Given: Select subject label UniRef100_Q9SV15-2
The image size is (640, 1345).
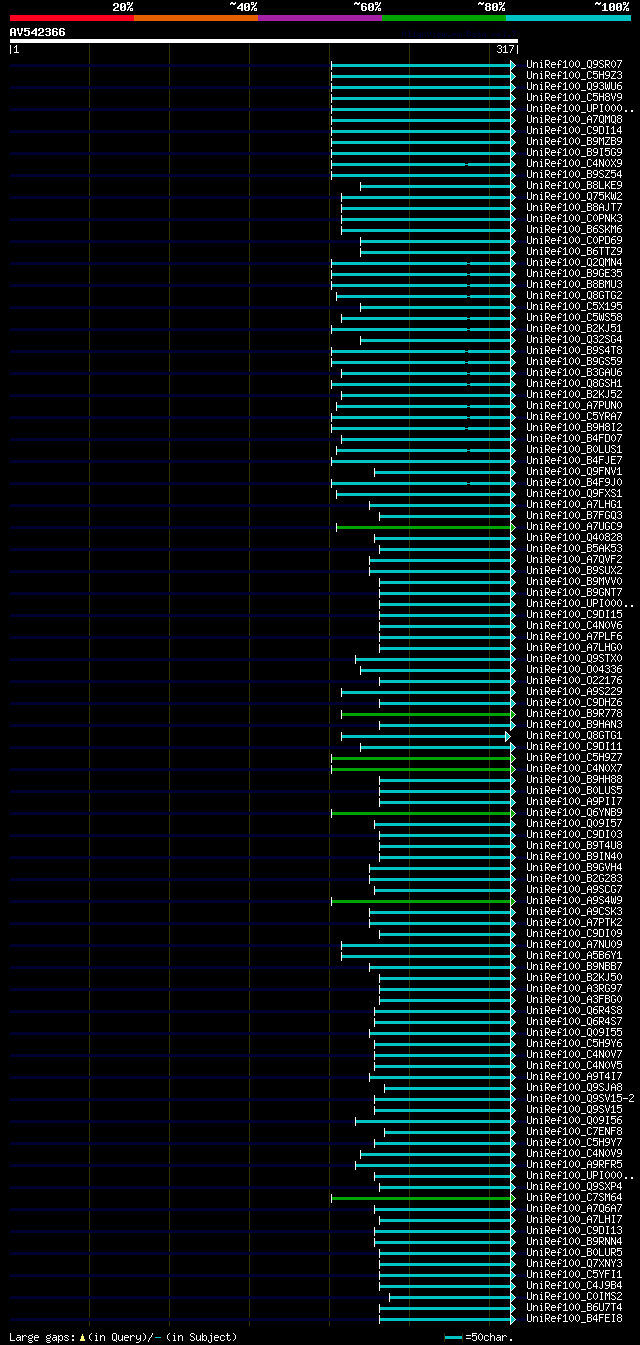Looking at the screenshot, I should (579, 1099).
